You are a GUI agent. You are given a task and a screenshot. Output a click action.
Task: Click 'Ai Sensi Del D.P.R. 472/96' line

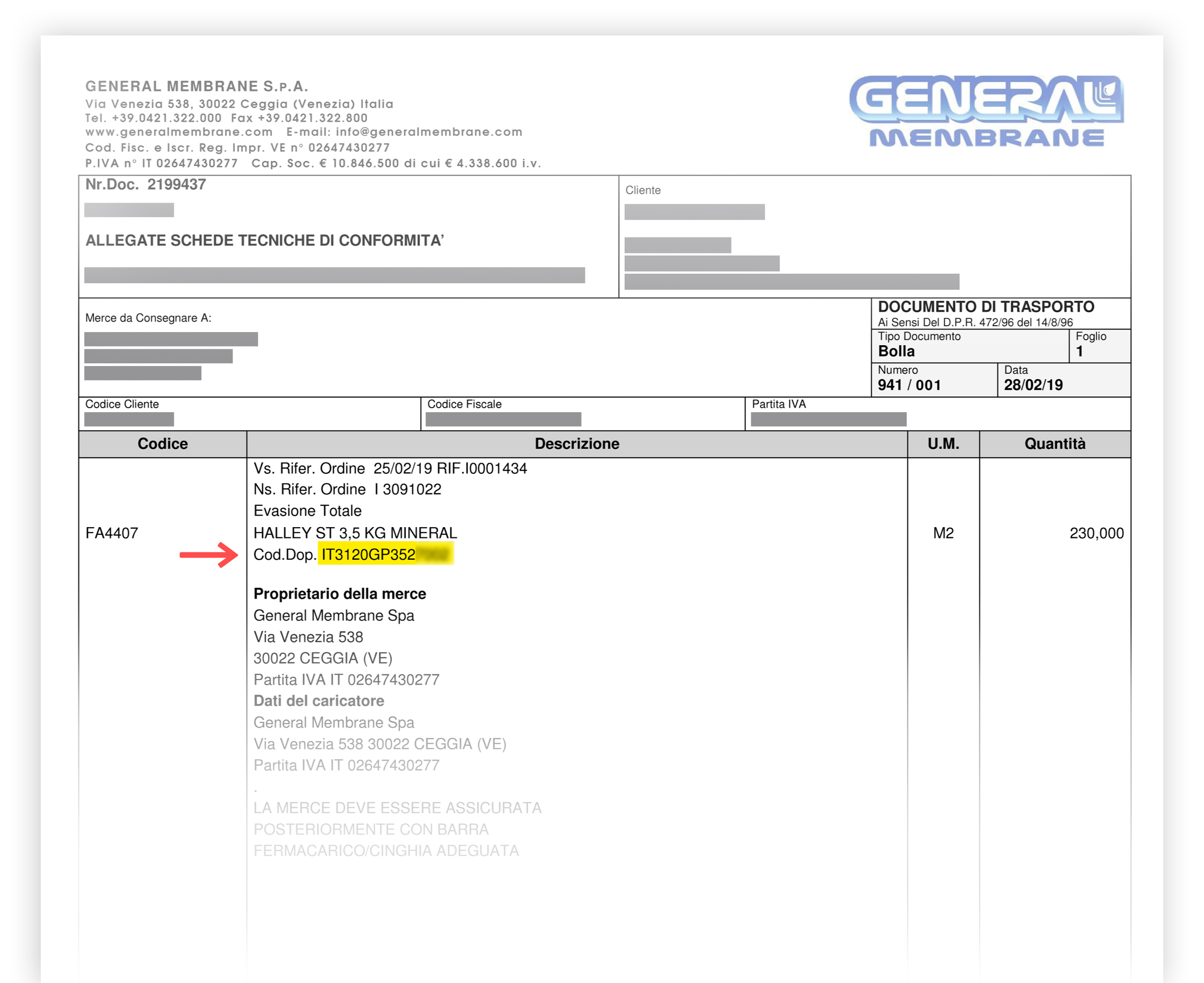point(975,322)
